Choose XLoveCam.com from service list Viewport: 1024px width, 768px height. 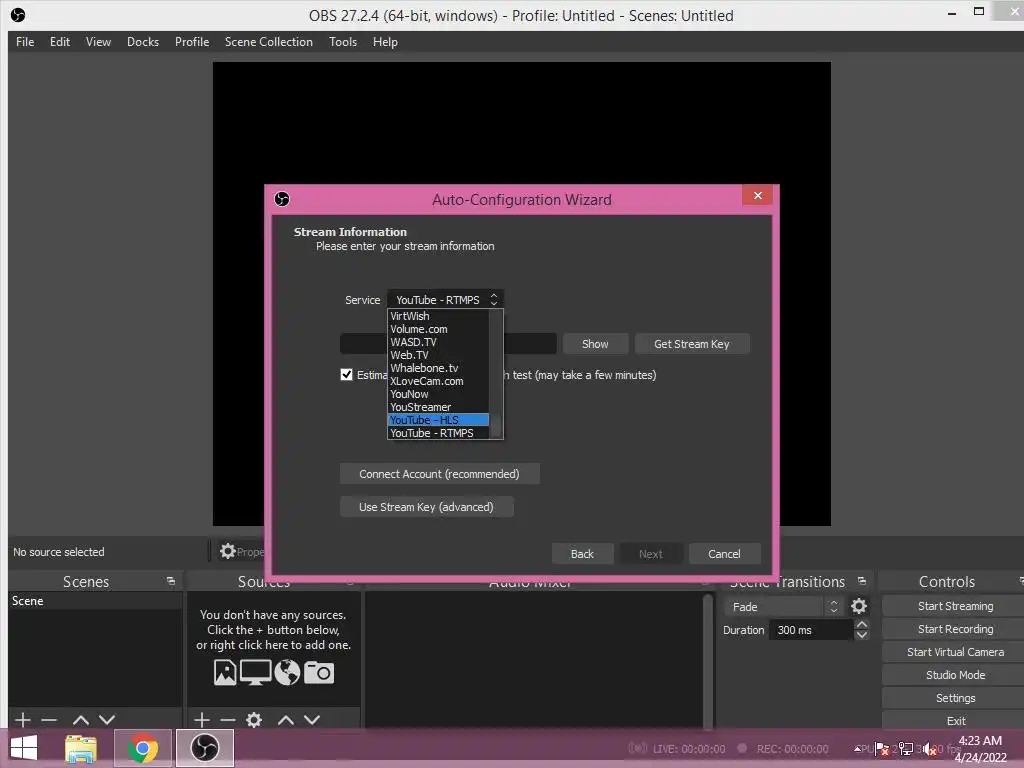pos(438,381)
